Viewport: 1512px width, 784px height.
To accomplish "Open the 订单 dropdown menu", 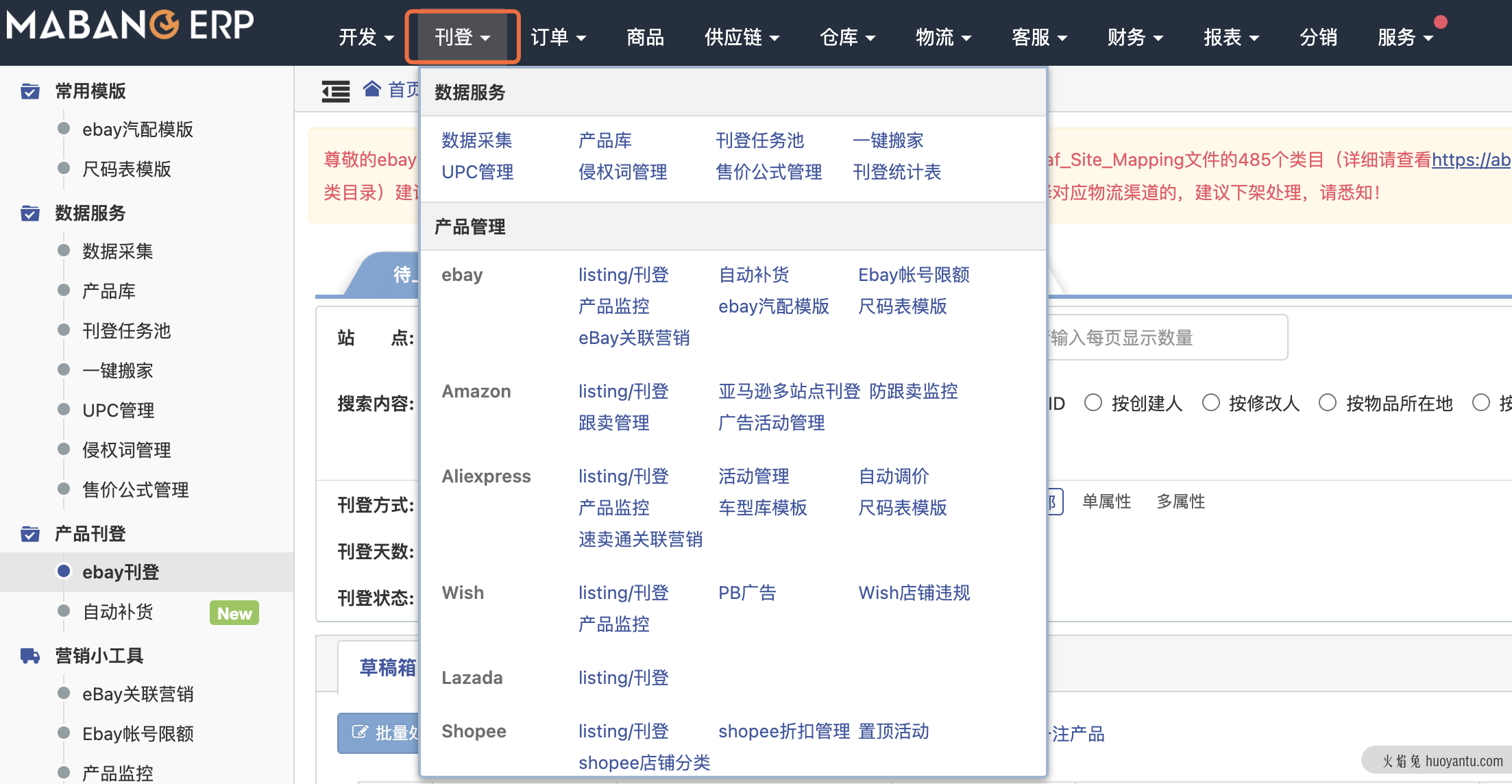I will click(558, 38).
